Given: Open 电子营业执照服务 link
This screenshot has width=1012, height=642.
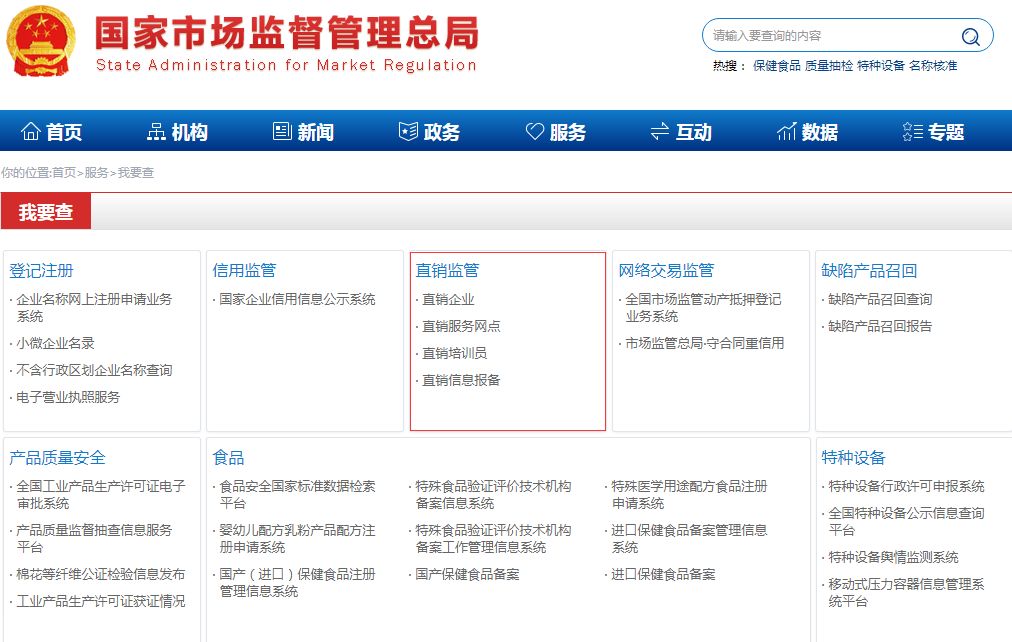Looking at the screenshot, I should tap(68, 397).
